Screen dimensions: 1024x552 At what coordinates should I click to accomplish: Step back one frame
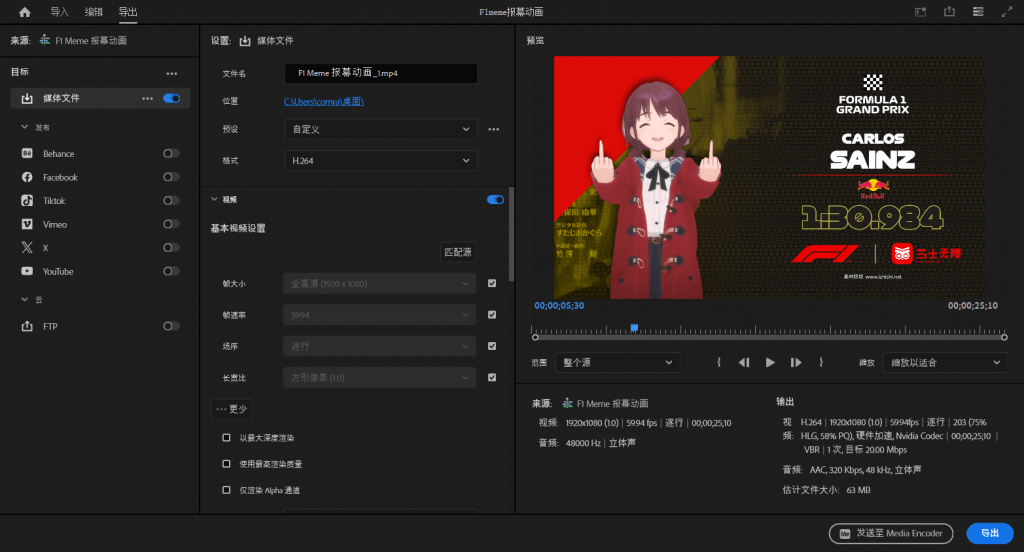pyautogui.click(x=744, y=363)
